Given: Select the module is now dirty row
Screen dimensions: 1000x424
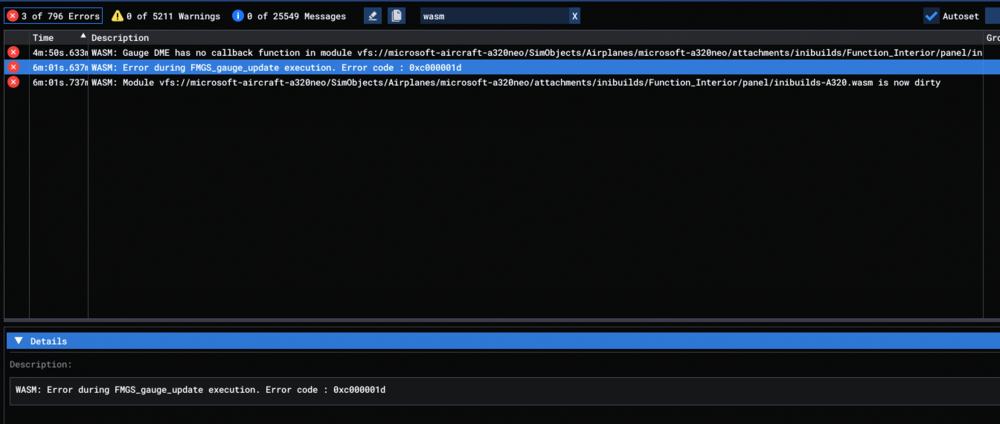Looking at the screenshot, I should click(x=500, y=82).
